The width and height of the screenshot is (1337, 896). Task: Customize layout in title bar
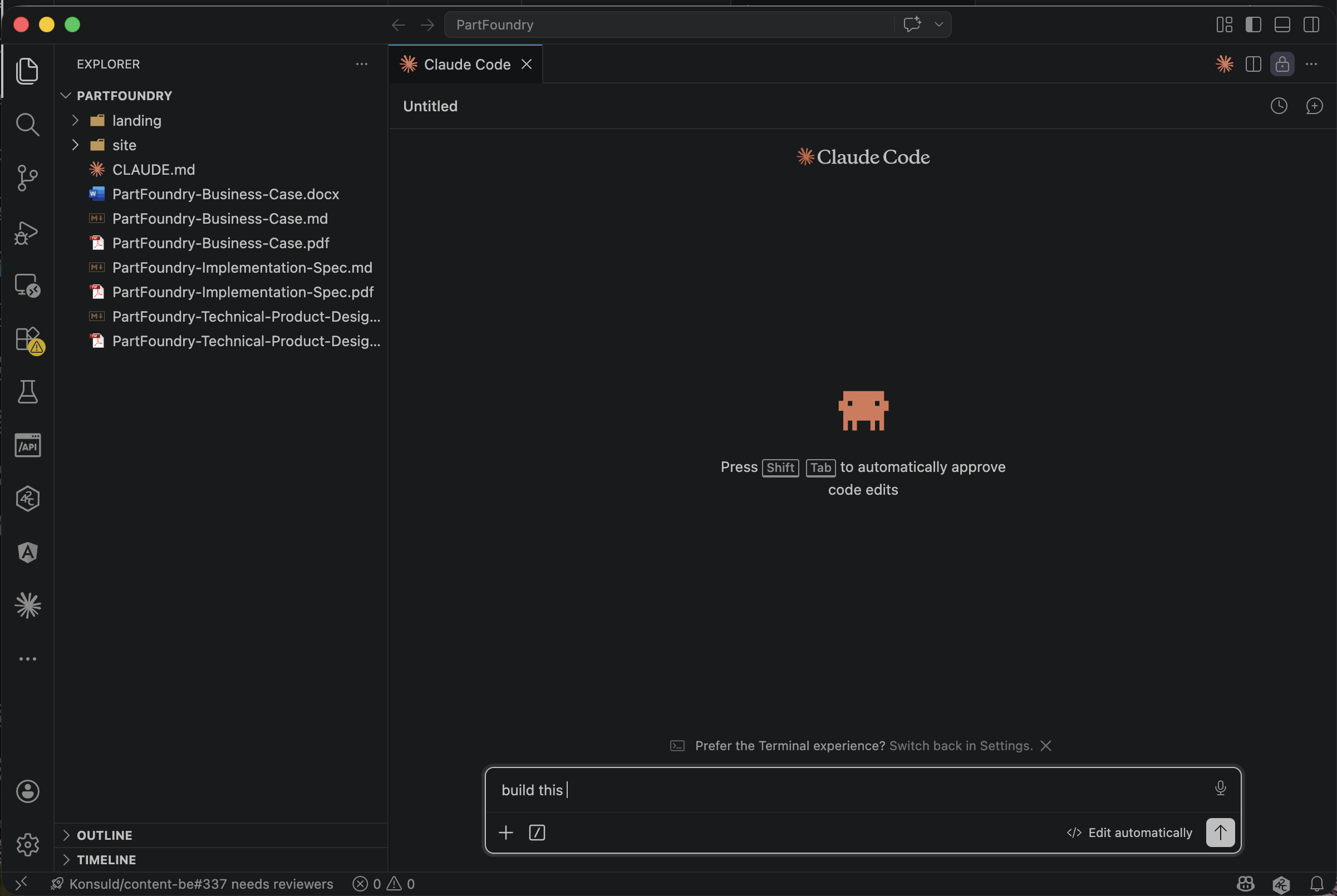click(x=1225, y=24)
